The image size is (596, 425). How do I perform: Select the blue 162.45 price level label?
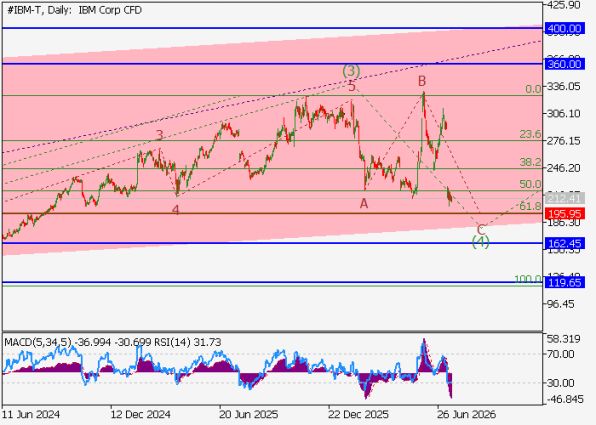click(x=564, y=243)
